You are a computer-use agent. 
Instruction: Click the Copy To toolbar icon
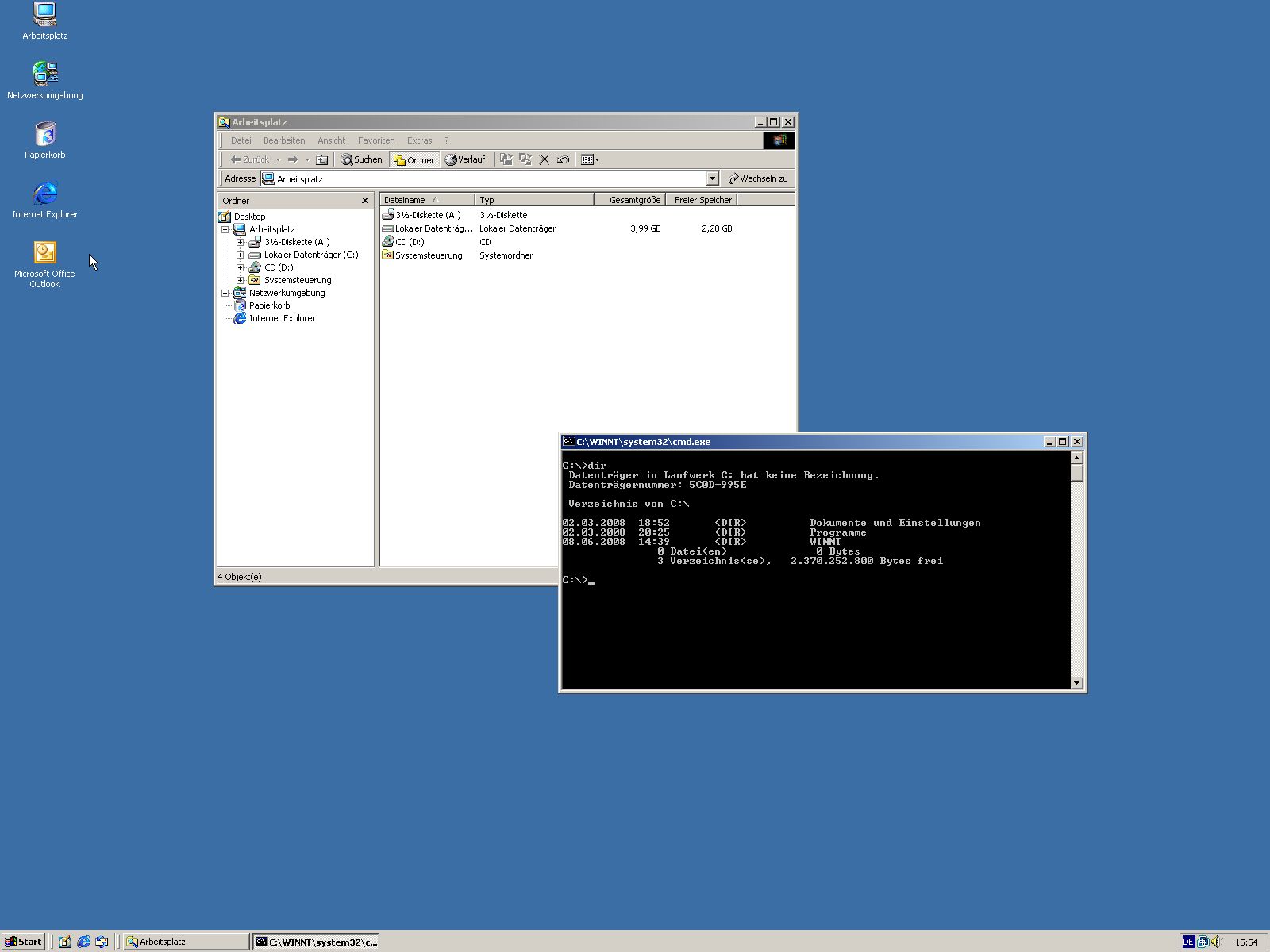pos(525,159)
